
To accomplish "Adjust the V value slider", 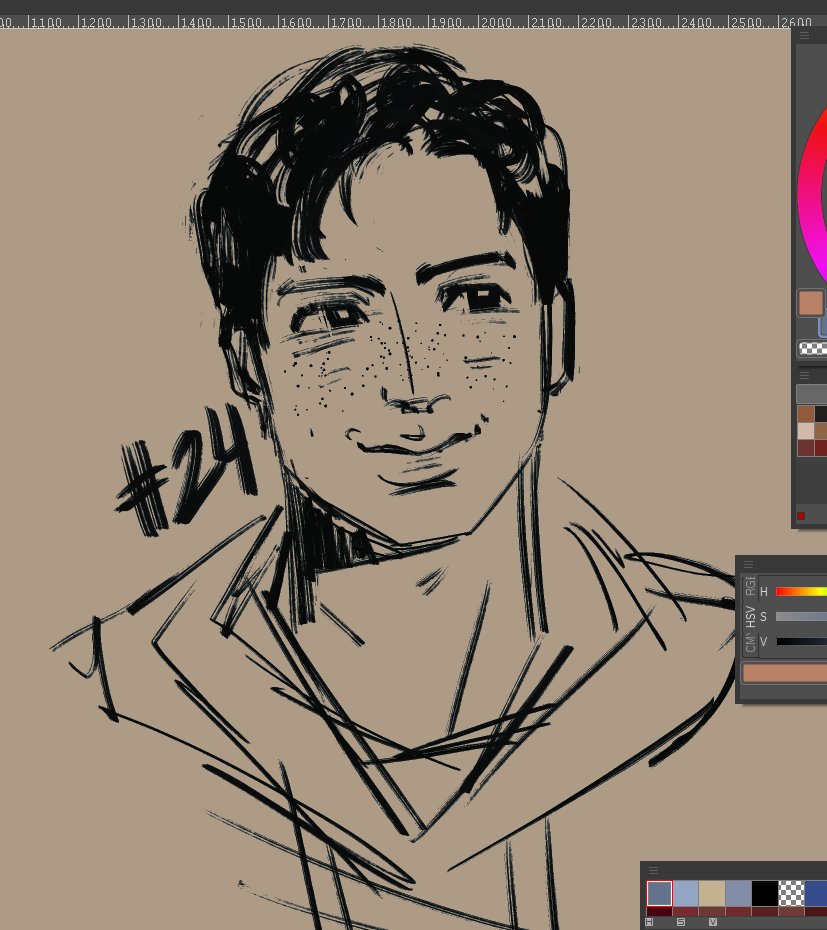I will [801, 641].
